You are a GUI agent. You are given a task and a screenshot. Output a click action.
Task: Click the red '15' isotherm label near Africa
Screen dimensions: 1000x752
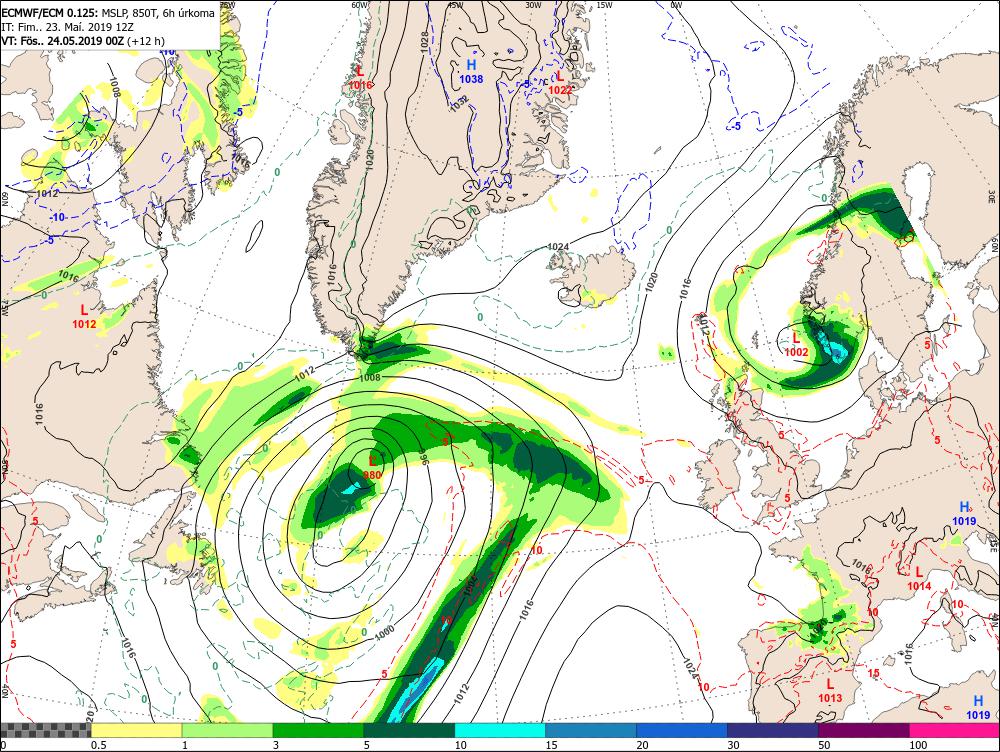pyautogui.click(x=874, y=673)
